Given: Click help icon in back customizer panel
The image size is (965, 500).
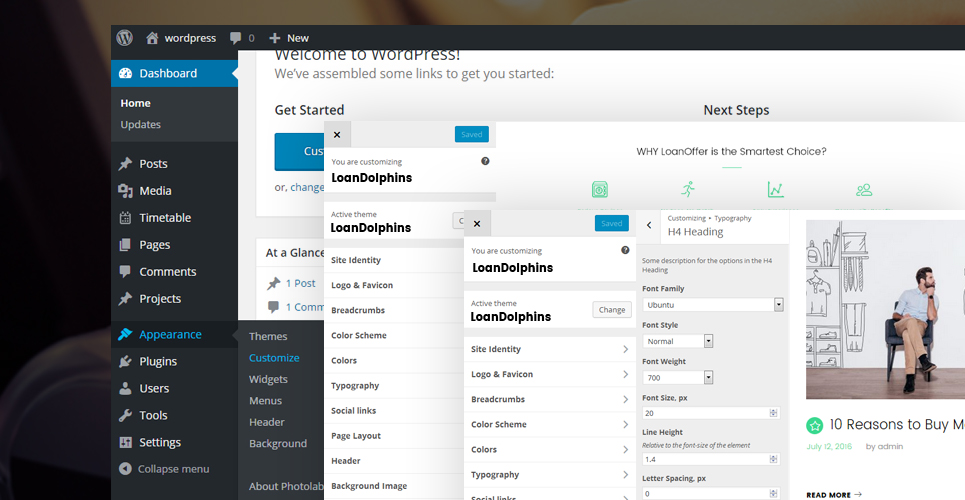Looking at the screenshot, I should [485, 161].
